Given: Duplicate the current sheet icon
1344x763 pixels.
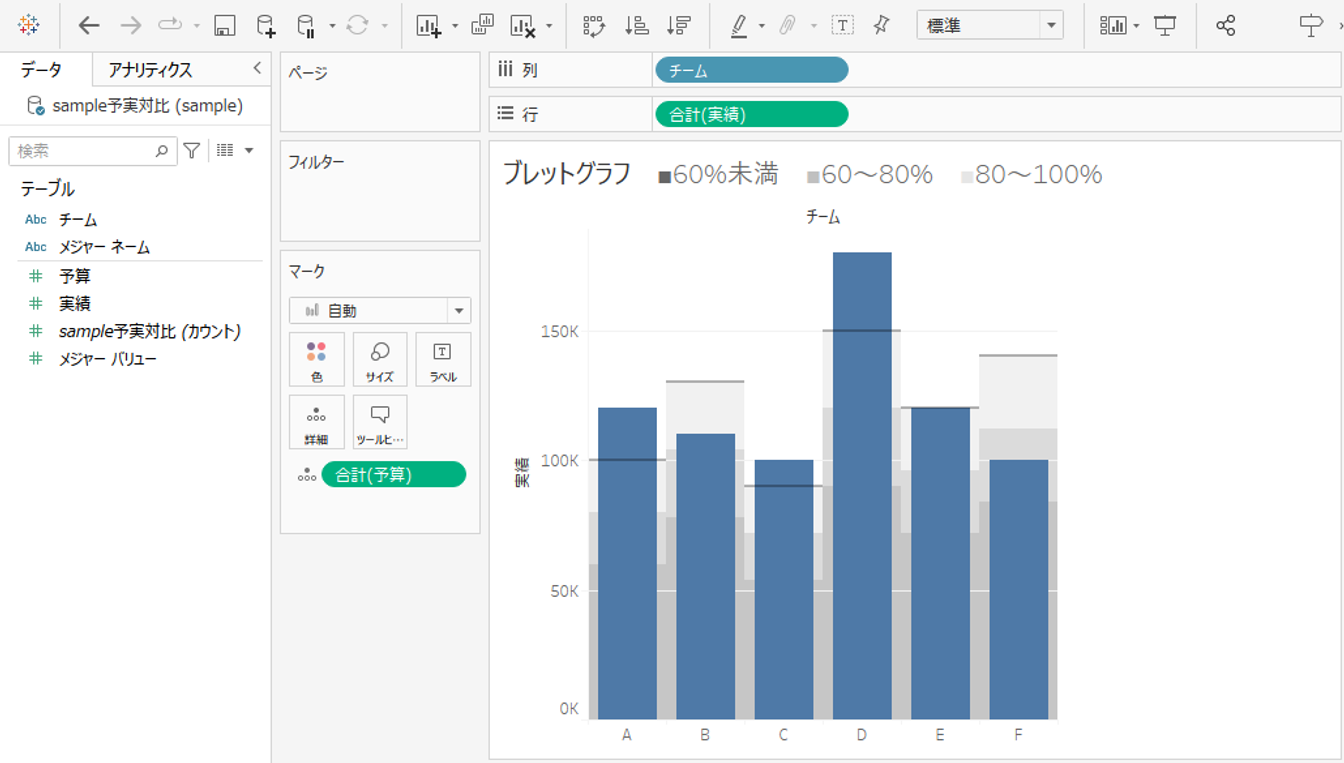Looking at the screenshot, I should (x=483, y=25).
